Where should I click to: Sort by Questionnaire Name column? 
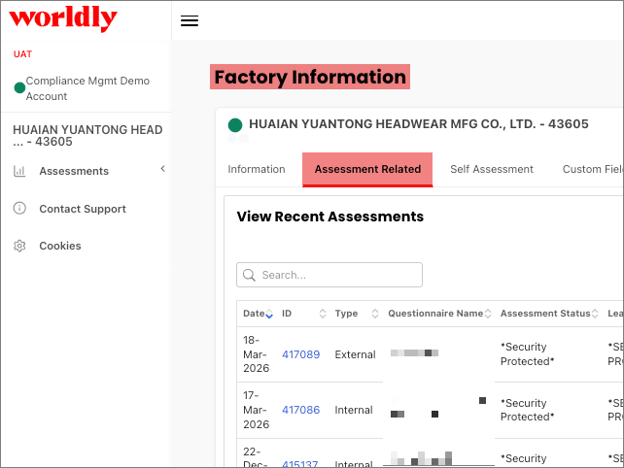[x=488, y=314]
